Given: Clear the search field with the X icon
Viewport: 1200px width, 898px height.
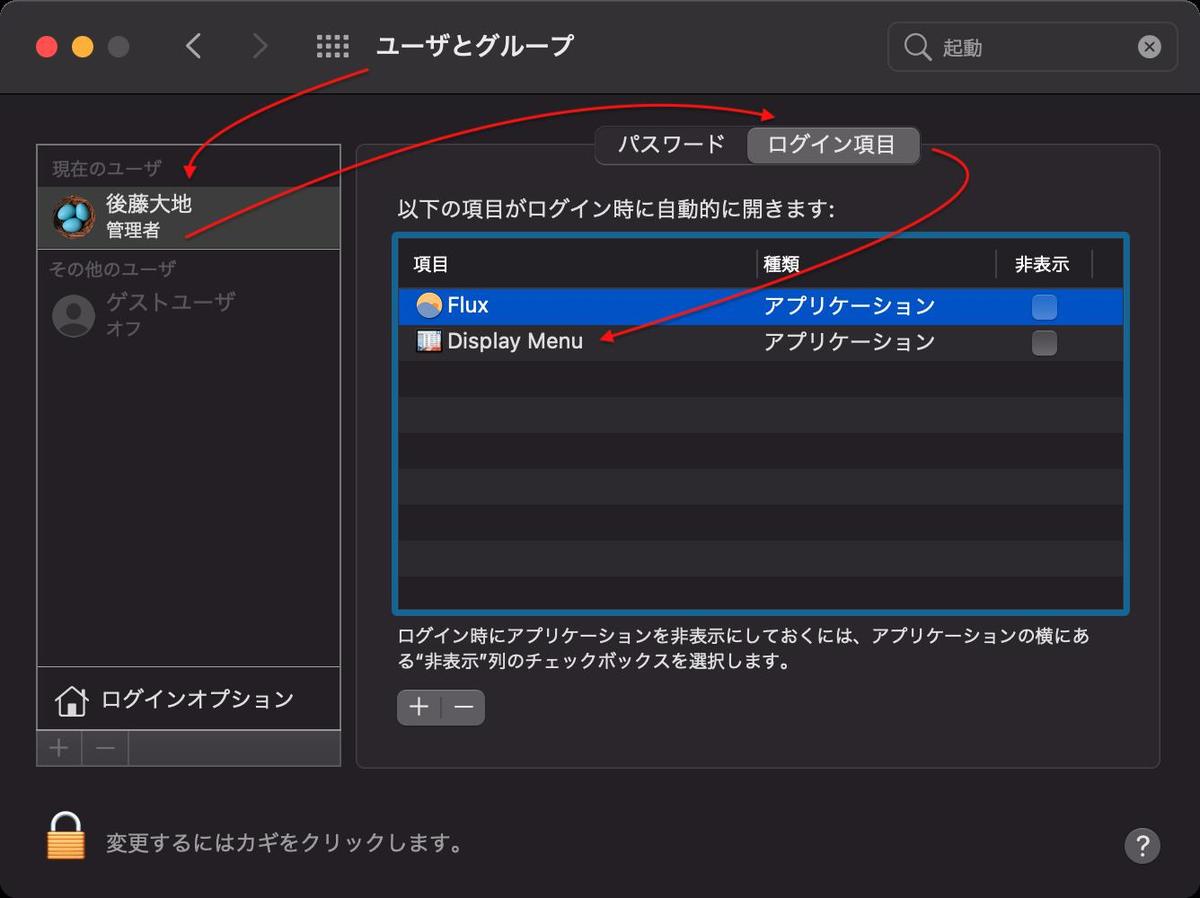Looking at the screenshot, I should coord(1149,46).
